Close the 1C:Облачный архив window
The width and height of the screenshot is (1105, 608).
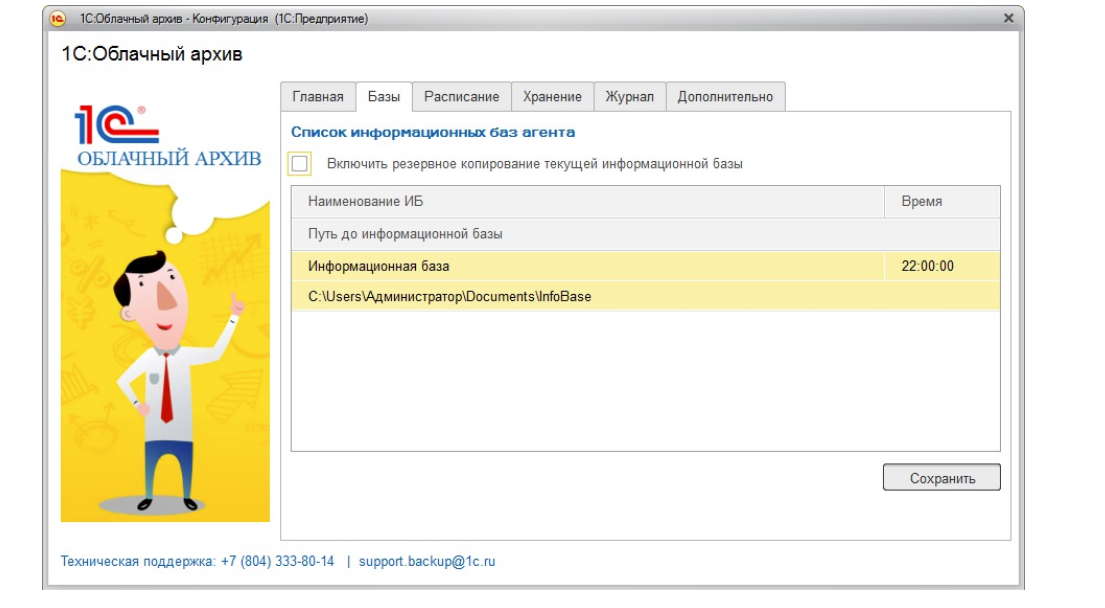pyautogui.click(x=1008, y=18)
